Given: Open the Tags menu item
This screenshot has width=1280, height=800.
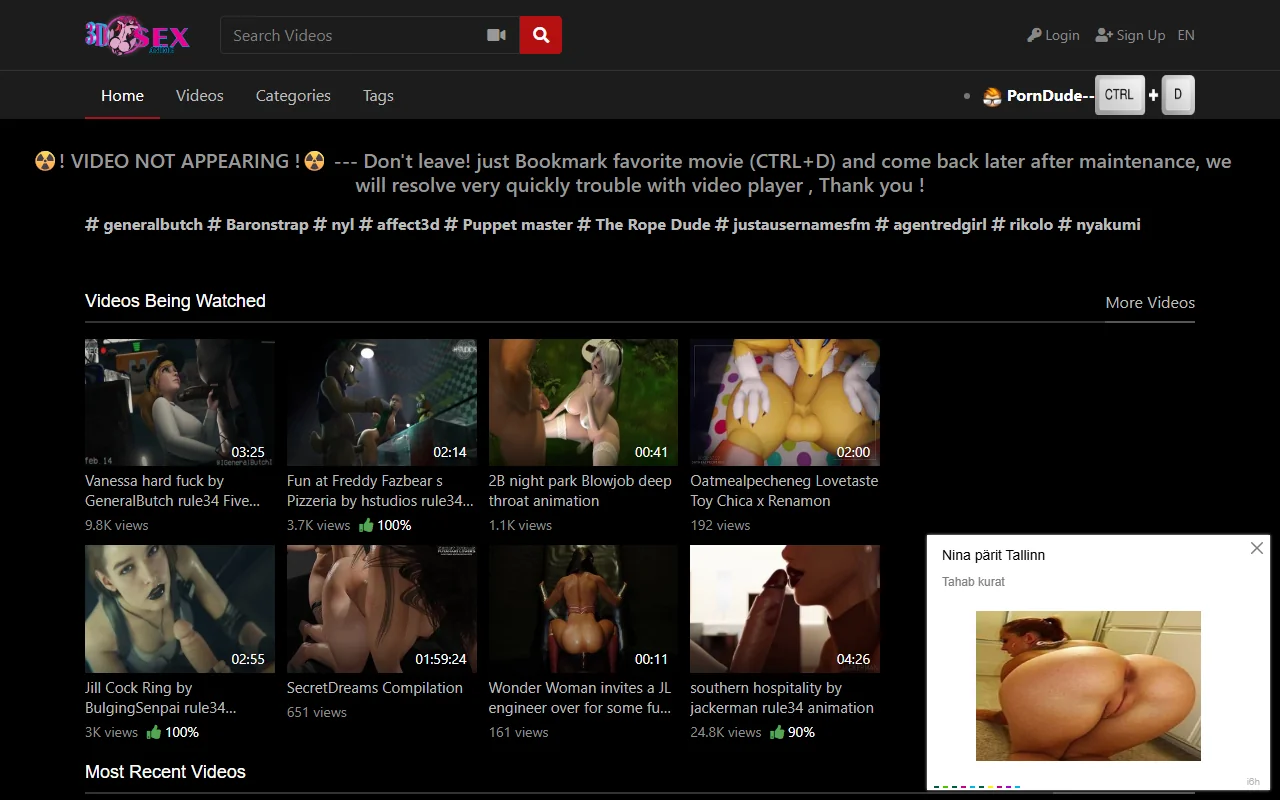Looking at the screenshot, I should pos(377,95).
